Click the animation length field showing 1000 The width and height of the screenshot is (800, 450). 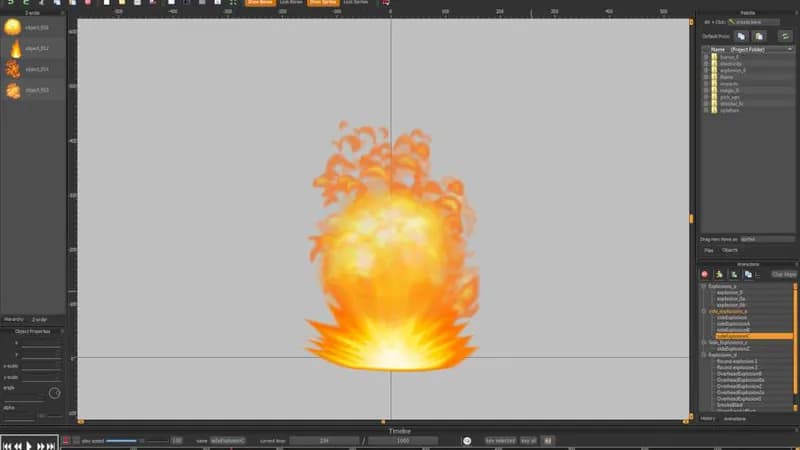pyautogui.click(x=403, y=441)
